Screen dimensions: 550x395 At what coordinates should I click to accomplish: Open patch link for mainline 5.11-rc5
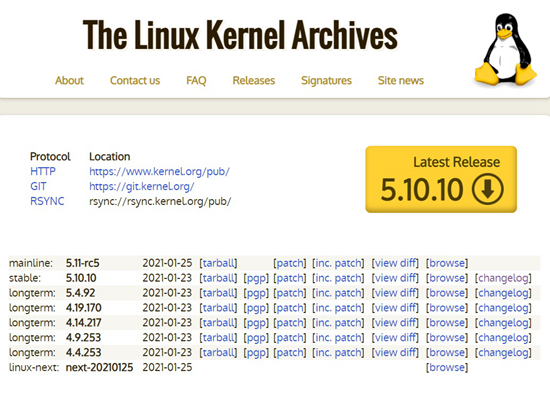(x=290, y=263)
